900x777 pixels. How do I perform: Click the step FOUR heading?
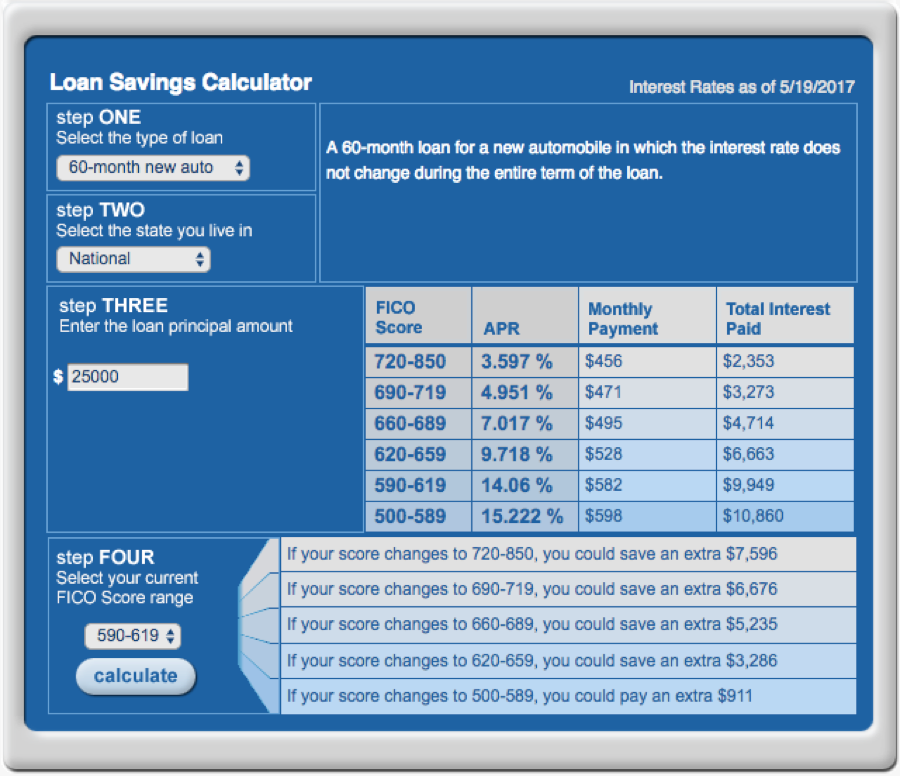[x=105, y=557]
